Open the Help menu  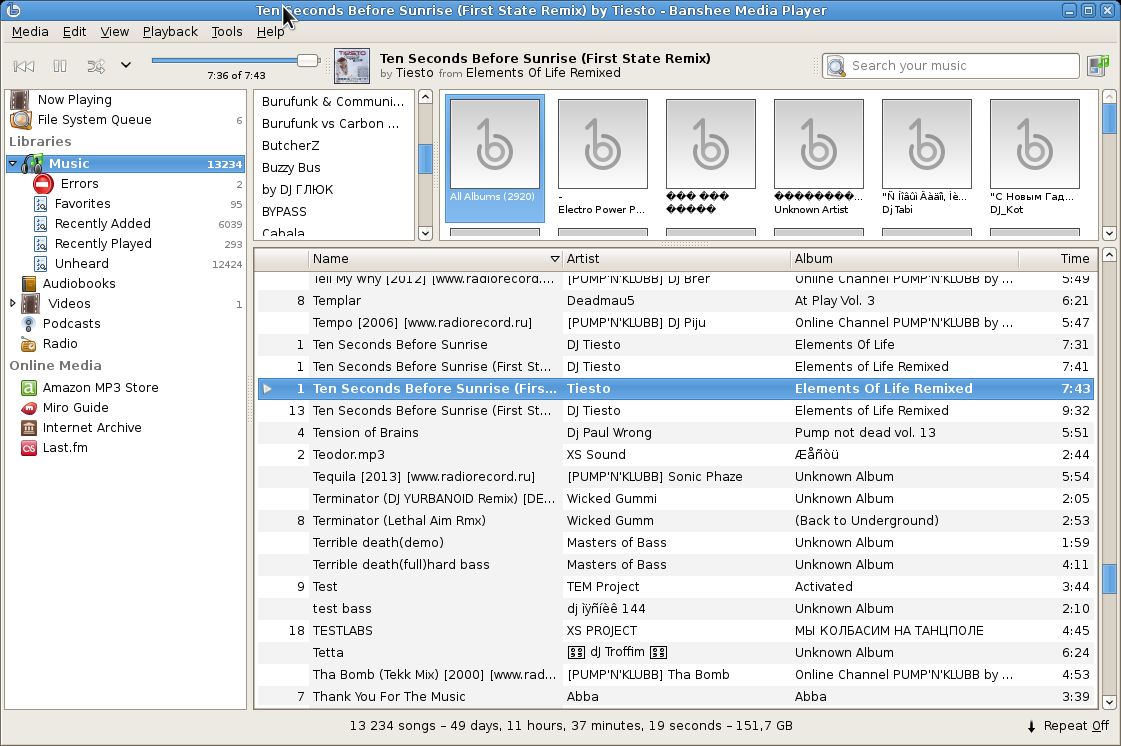pyautogui.click(x=270, y=31)
